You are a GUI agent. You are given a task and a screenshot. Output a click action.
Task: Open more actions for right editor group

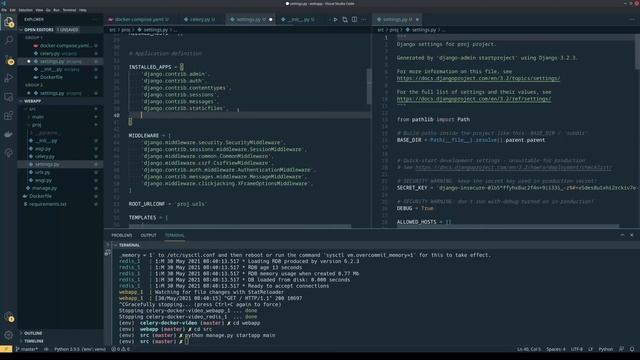click(632, 19)
